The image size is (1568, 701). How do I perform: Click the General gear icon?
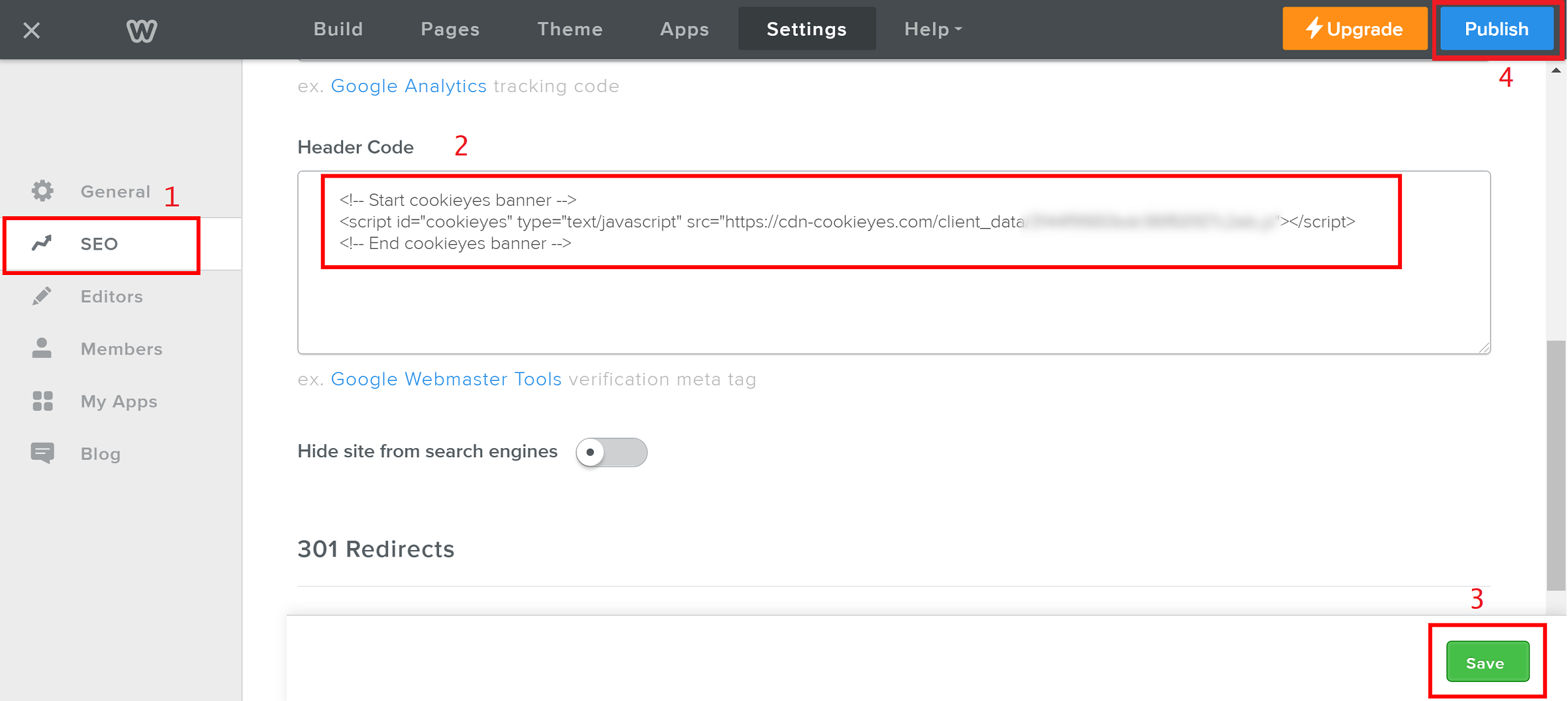[x=42, y=191]
